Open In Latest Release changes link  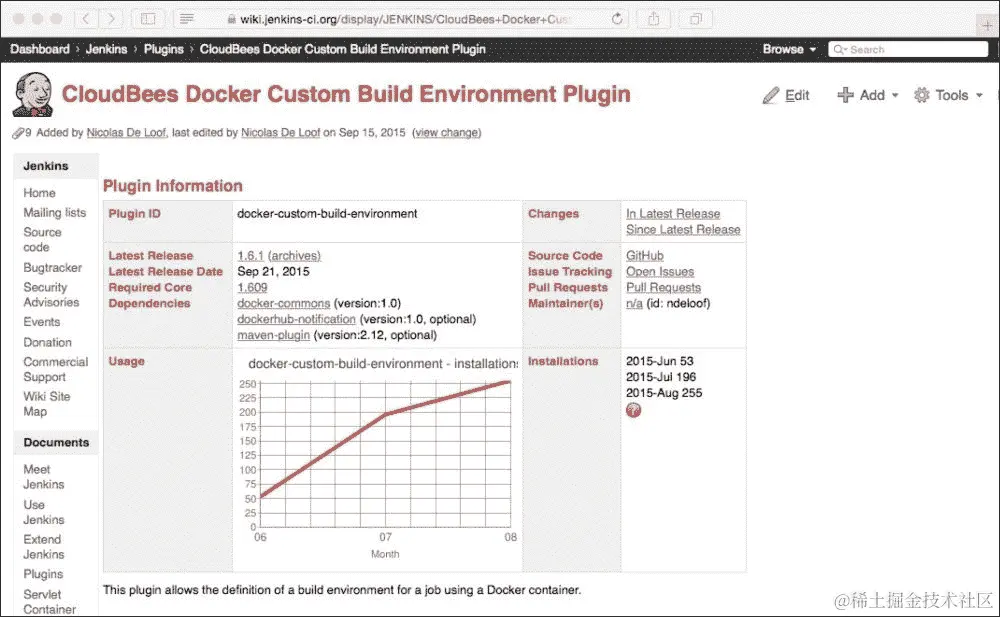[673, 214]
